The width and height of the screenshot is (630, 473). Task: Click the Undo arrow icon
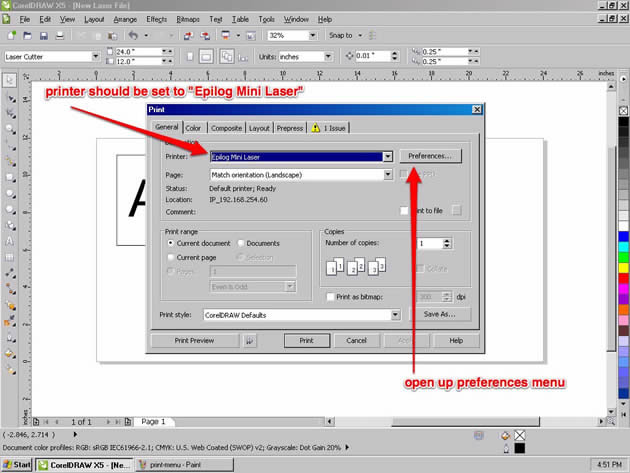point(133,35)
